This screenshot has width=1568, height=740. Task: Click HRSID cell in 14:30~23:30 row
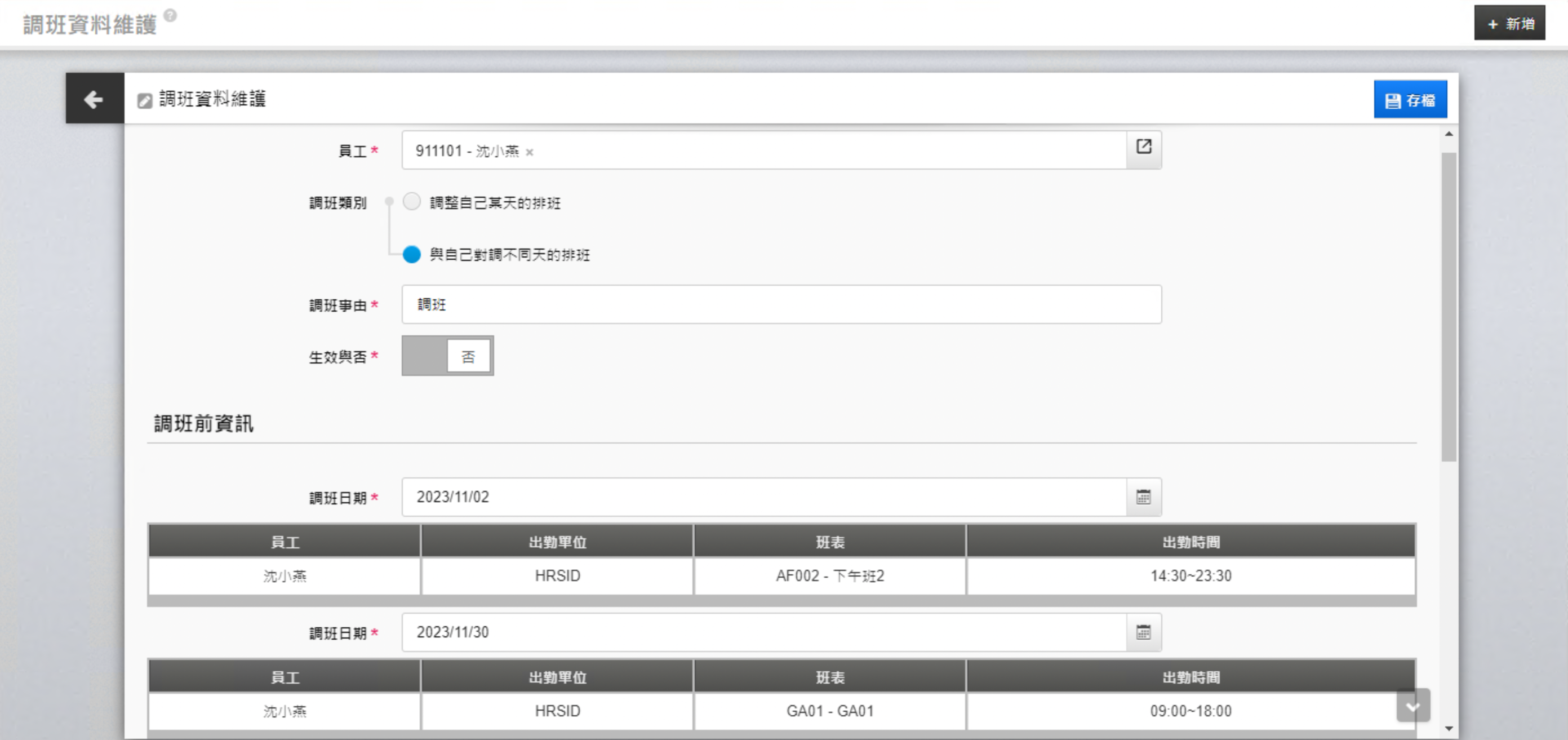coord(557,575)
